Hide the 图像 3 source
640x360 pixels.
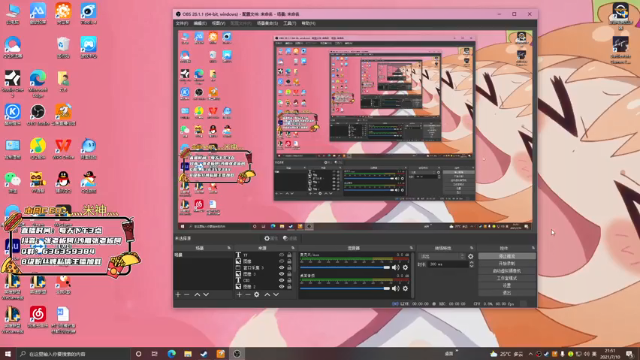[x=281, y=274]
